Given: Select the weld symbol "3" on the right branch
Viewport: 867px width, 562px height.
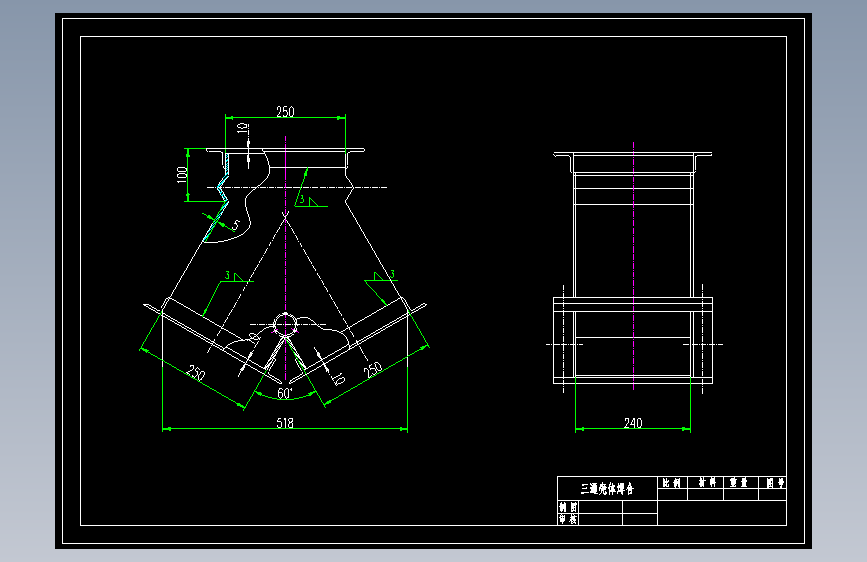Looking at the screenshot, I should coord(392,274).
